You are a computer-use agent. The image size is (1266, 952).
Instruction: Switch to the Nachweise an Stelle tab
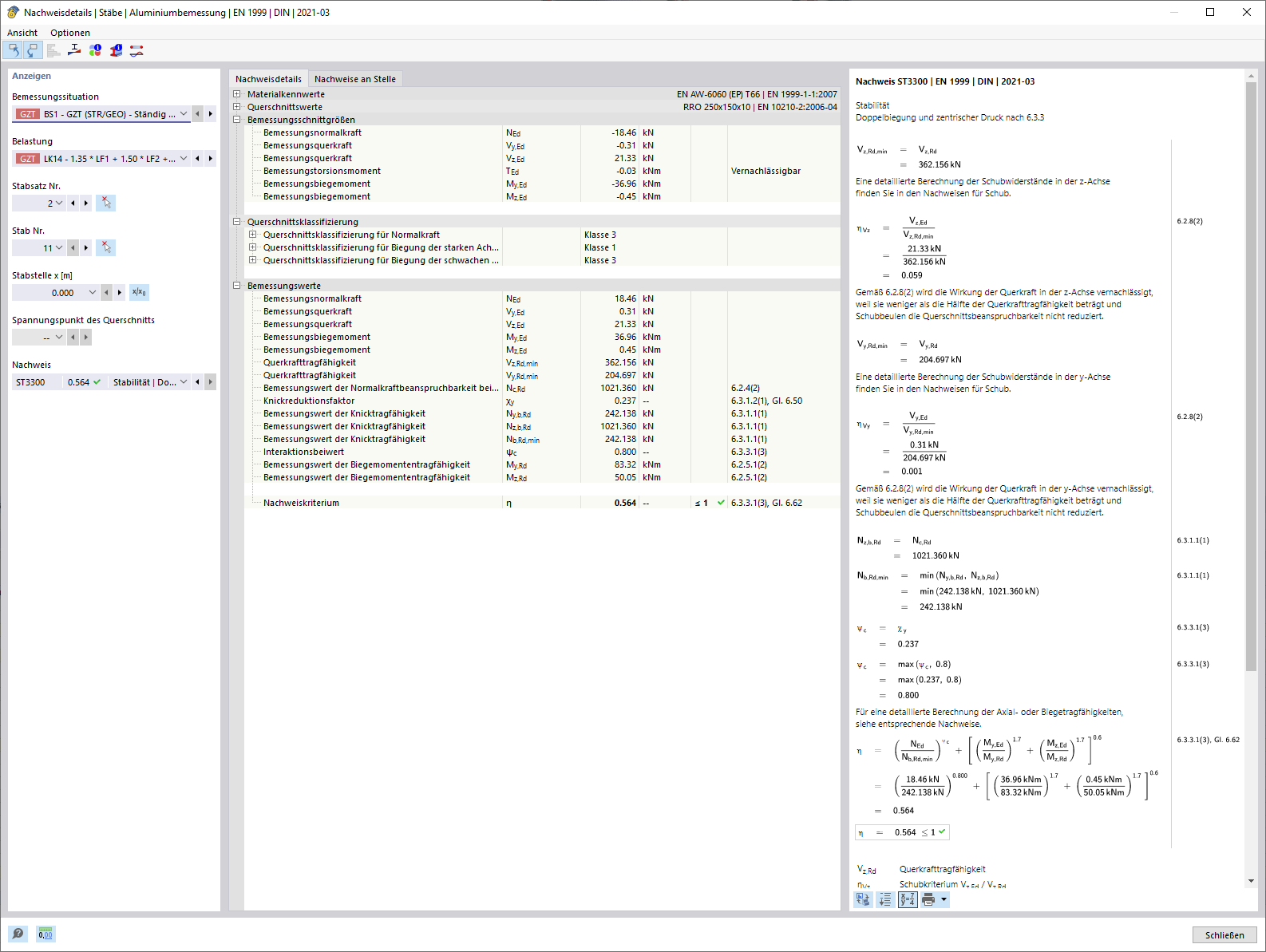click(355, 79)
